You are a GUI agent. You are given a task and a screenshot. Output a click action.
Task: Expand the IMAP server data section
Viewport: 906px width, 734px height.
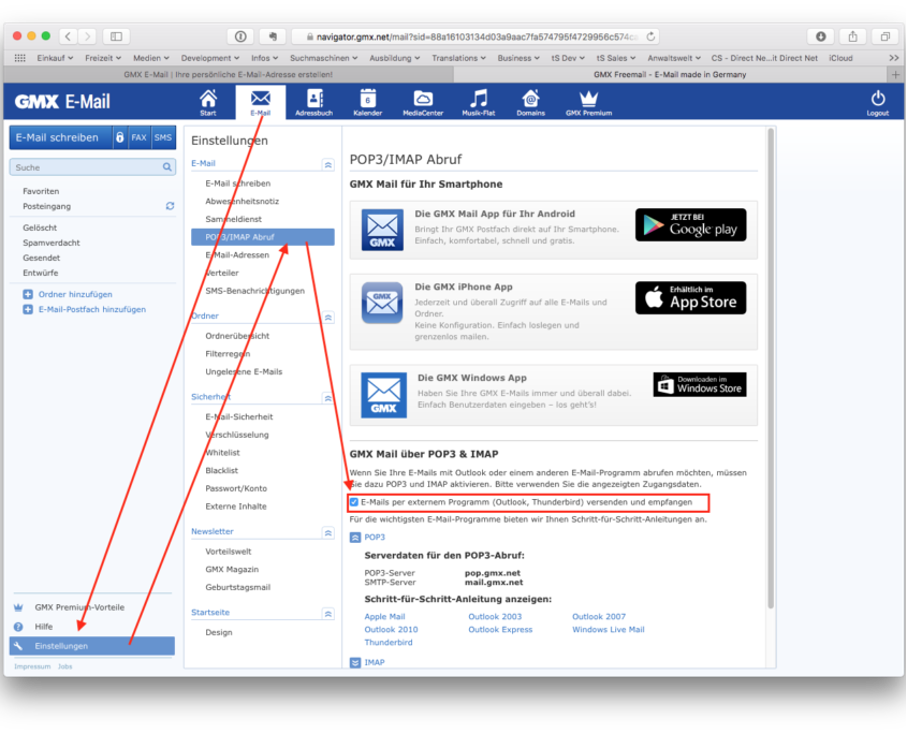(355, 662)
